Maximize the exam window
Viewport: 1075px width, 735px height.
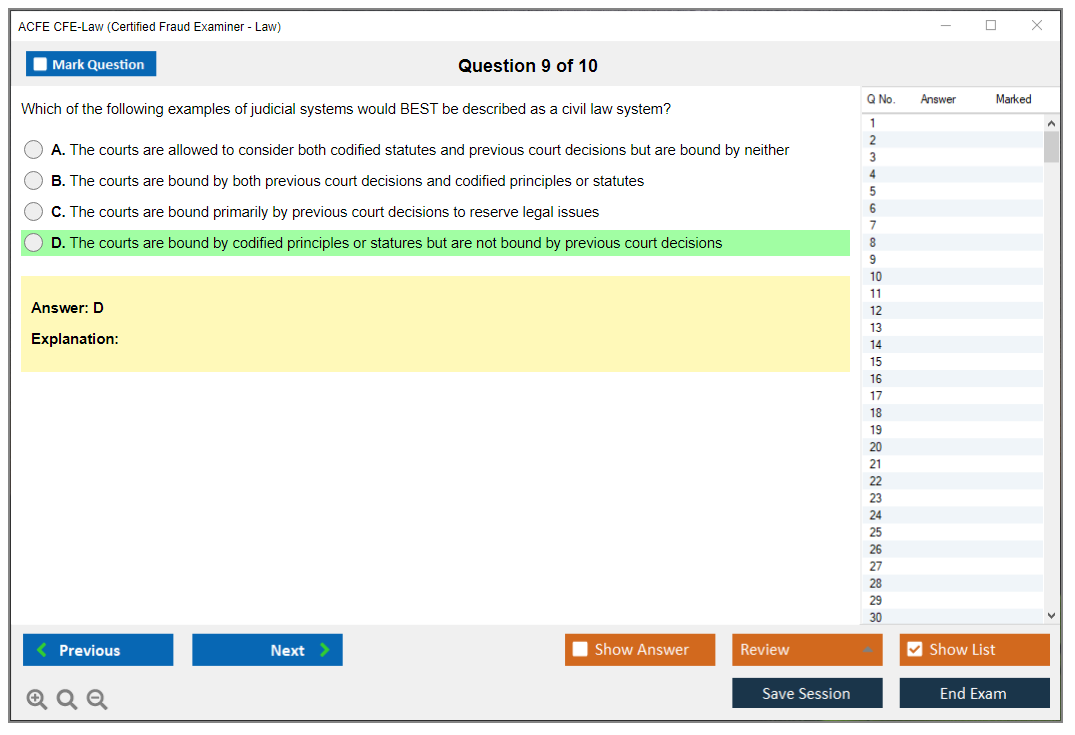(991, 26)
